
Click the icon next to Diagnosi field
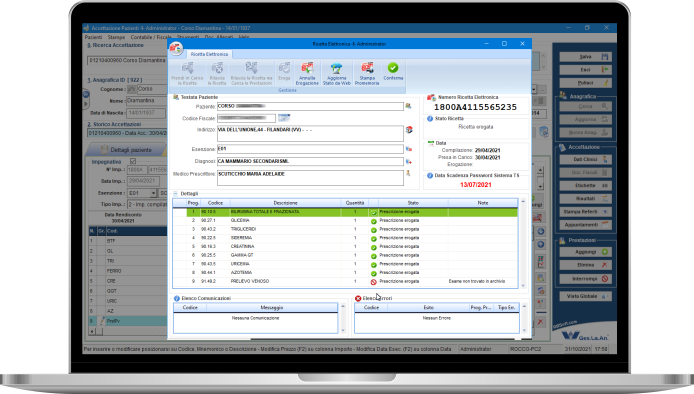point(409,162)
